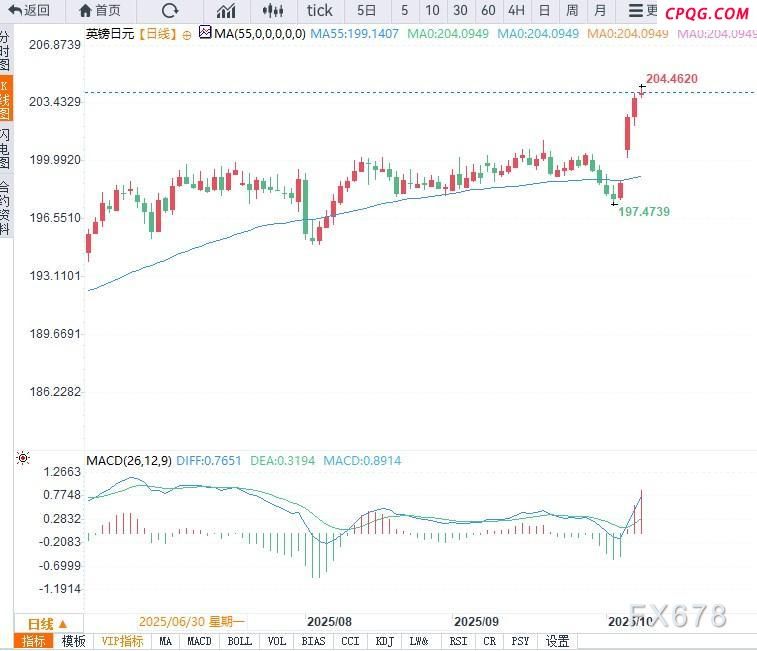The image size is (757, 651).
Task: Enable the BOLL indicator
Action: pos(239,641)
